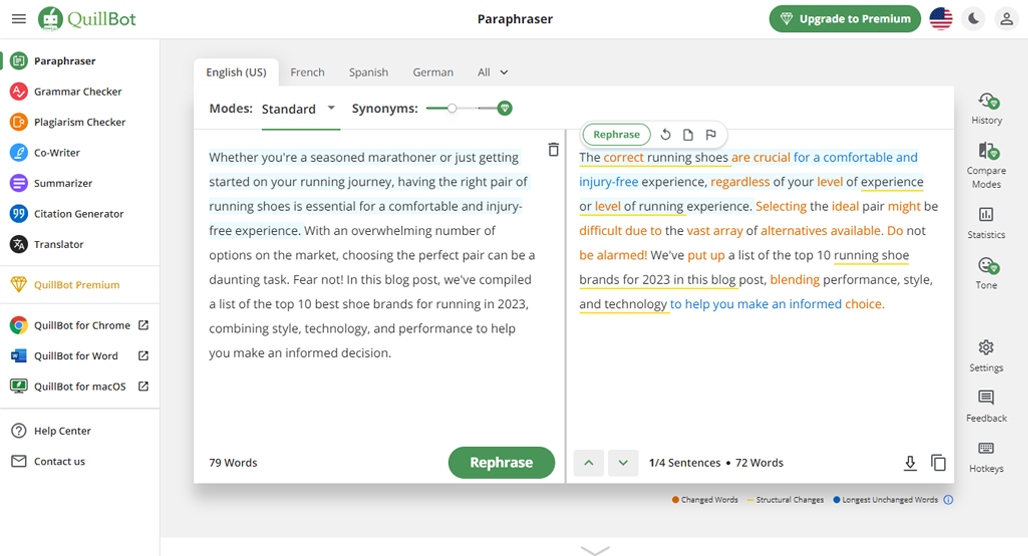Expand the Modes Standard dropdown
The width and height of the screenshot is (1028, 556).
click(x=300, y=109)
